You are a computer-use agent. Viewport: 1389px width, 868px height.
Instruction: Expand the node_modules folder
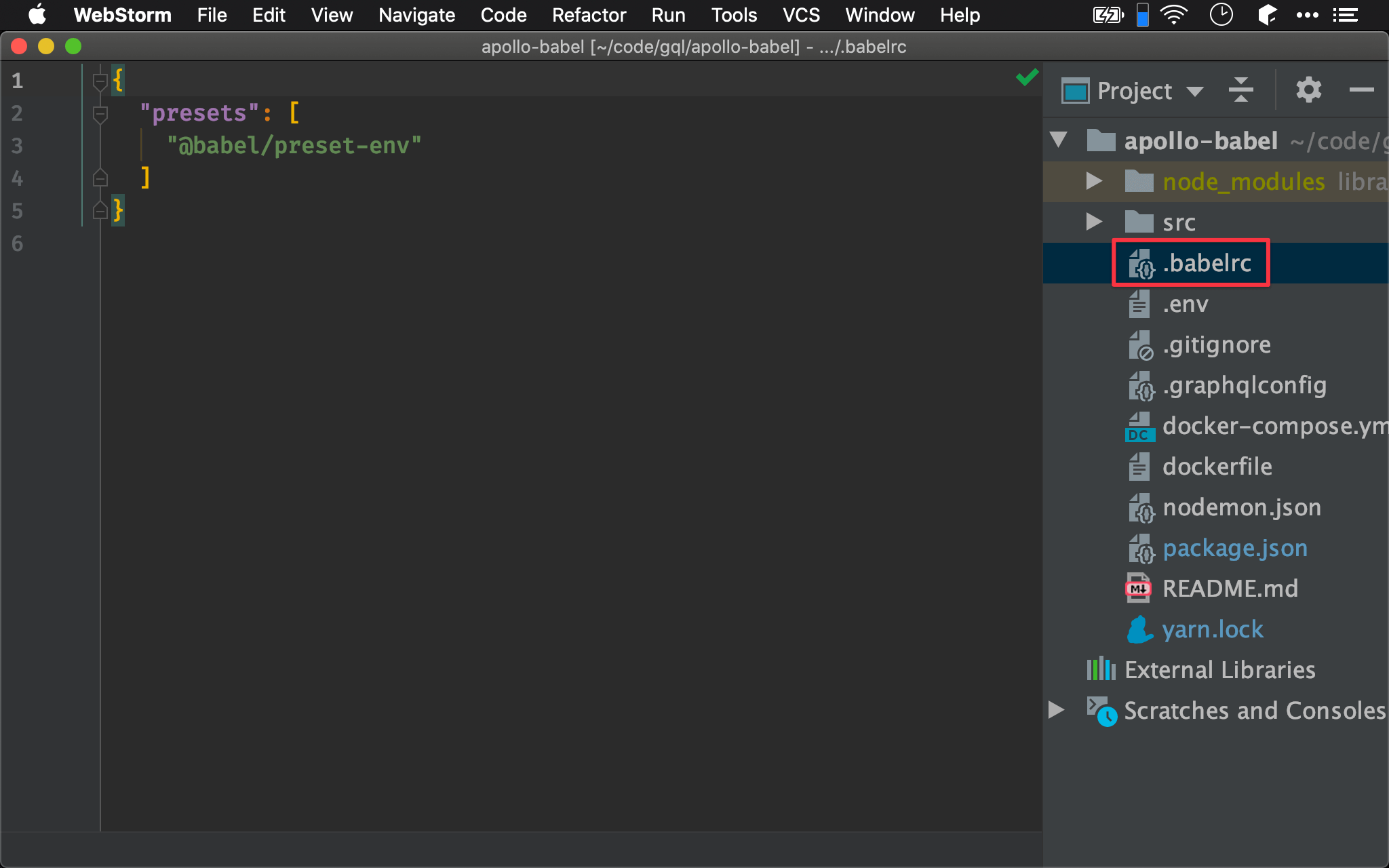pyautogui.click(x=1093, y=181)
